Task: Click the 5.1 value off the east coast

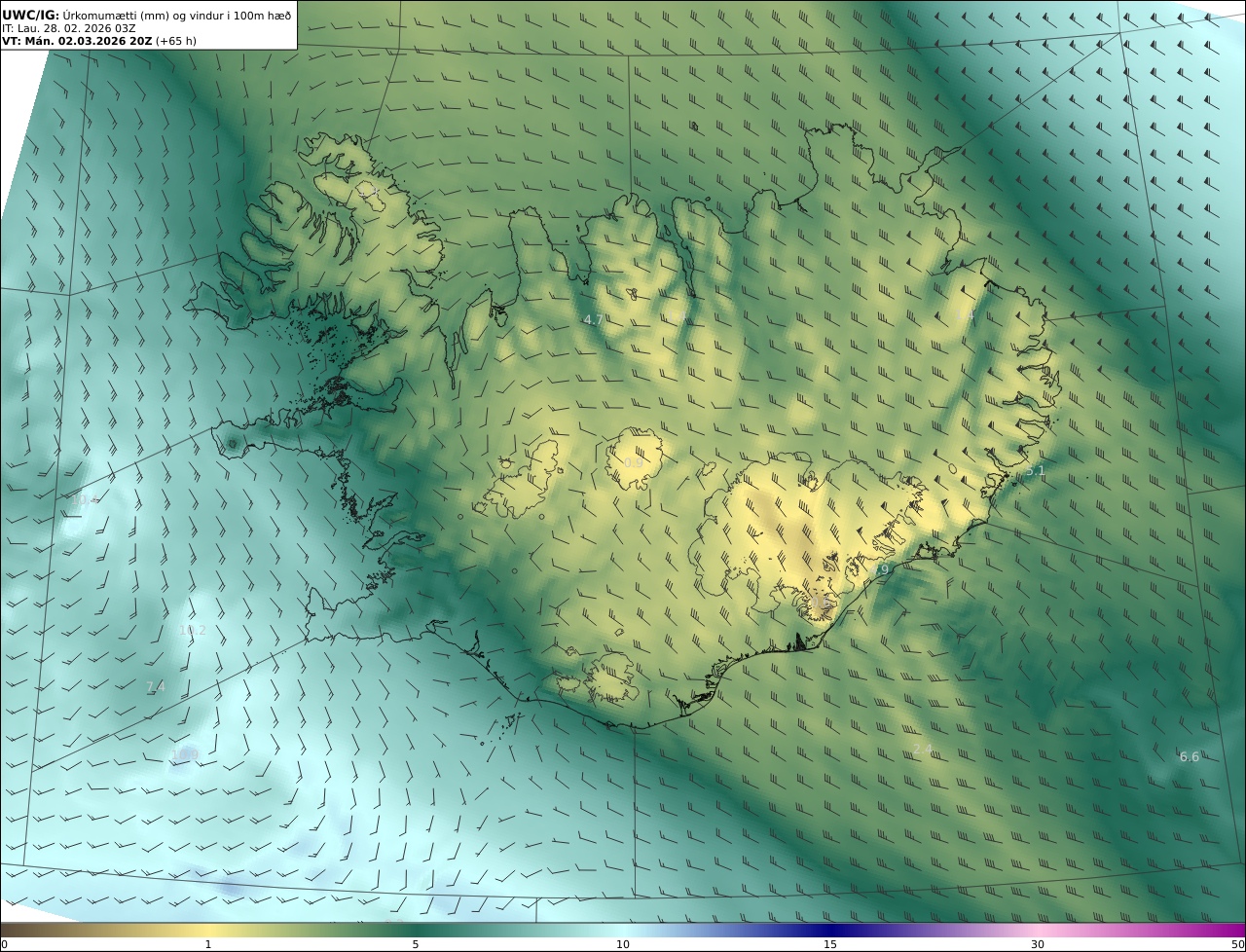Action: point(1036,471)
